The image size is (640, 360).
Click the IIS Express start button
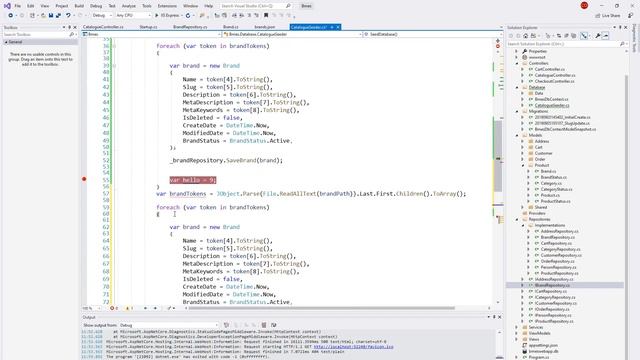tap(168, 16)
